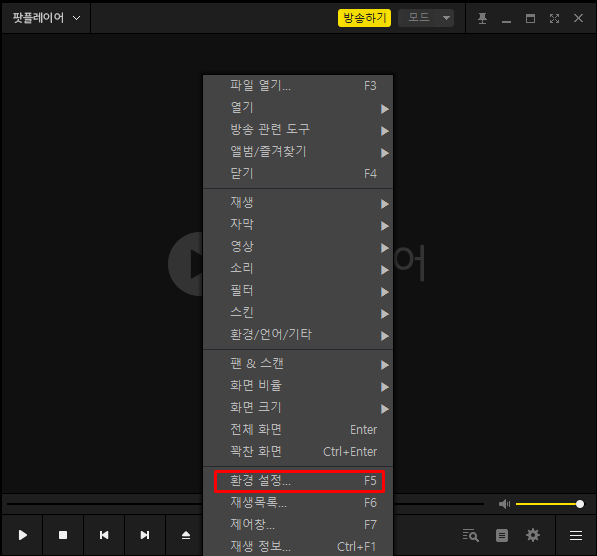Adjust the yellow volume slider
Image resolution: width=597 pixels, height=556 pixels.
[x=549, y=504]
